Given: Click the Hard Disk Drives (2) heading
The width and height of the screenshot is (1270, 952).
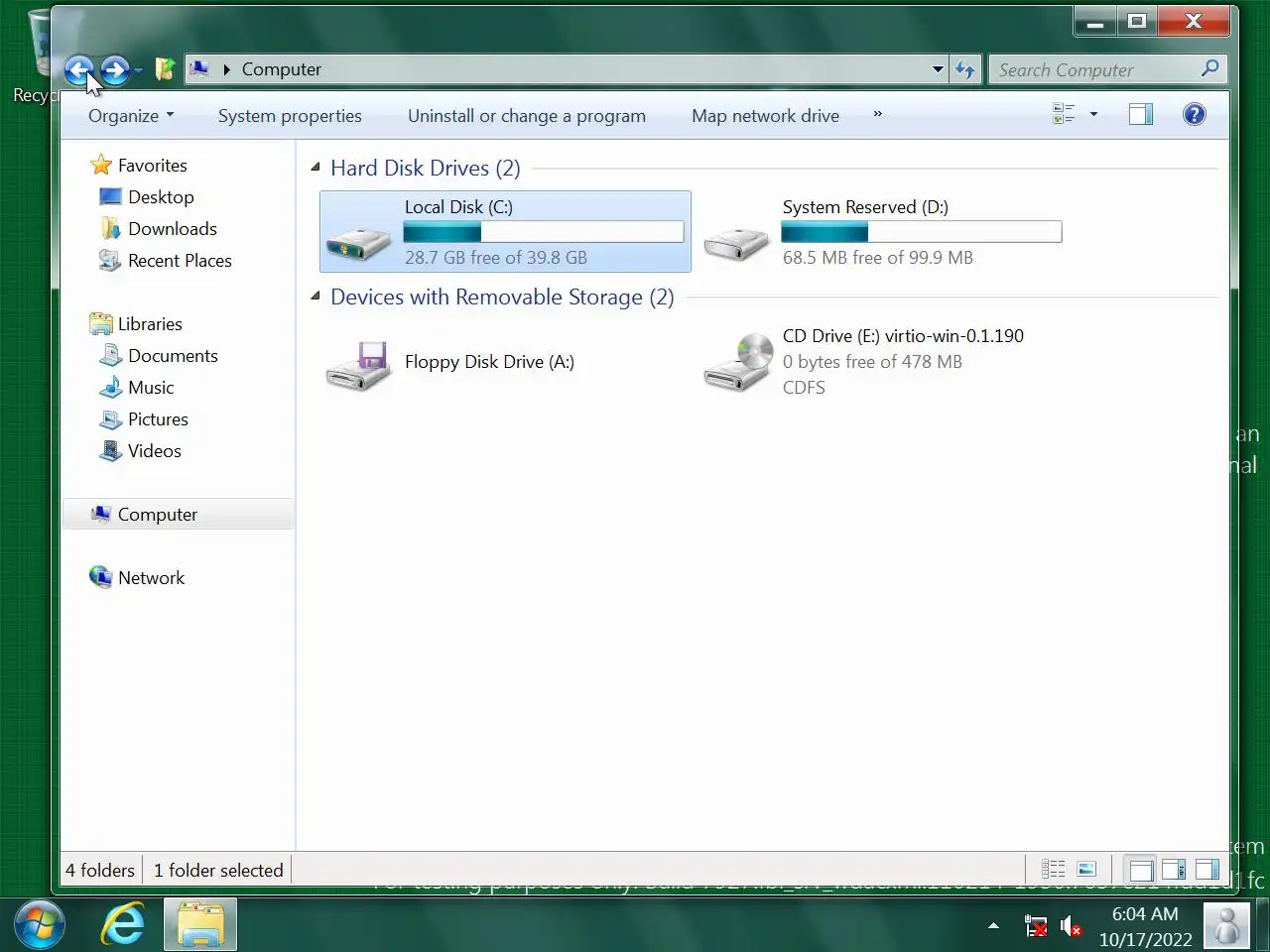Looking at the screenshot, I should (425, 168).
